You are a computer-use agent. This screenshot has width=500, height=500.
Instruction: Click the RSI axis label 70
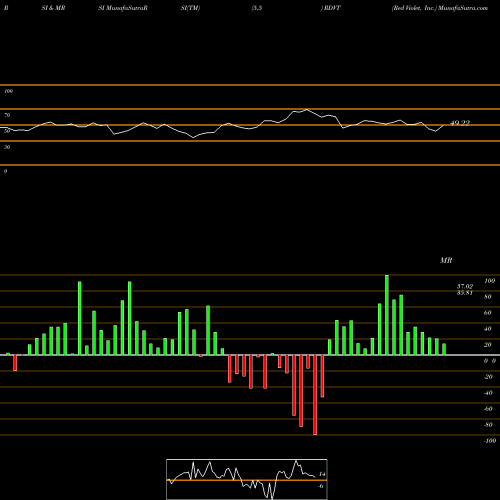7,115
